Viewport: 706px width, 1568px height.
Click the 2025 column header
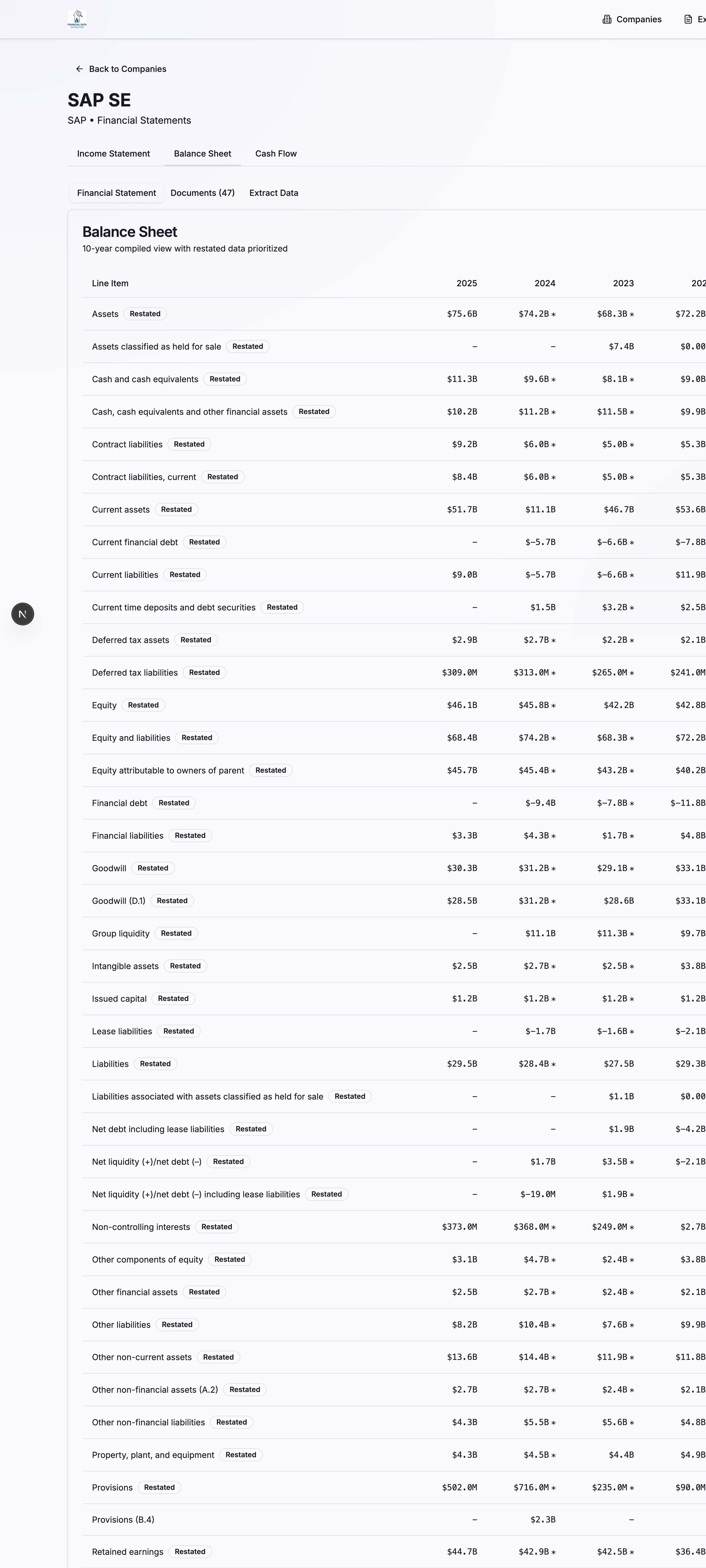[x=467, y=283]
